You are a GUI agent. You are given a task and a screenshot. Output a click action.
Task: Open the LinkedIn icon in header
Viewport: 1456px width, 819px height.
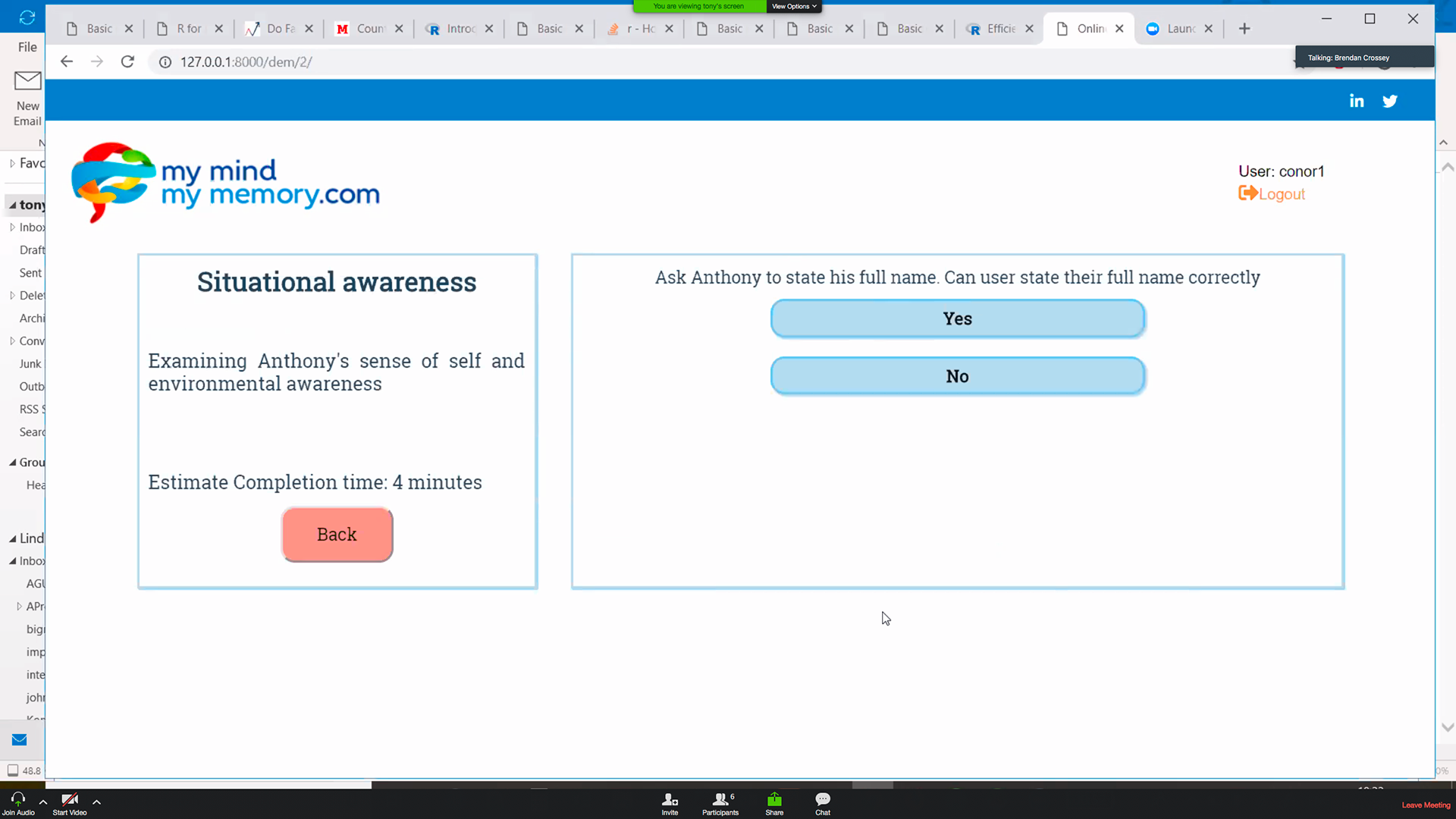(1357, 101)
